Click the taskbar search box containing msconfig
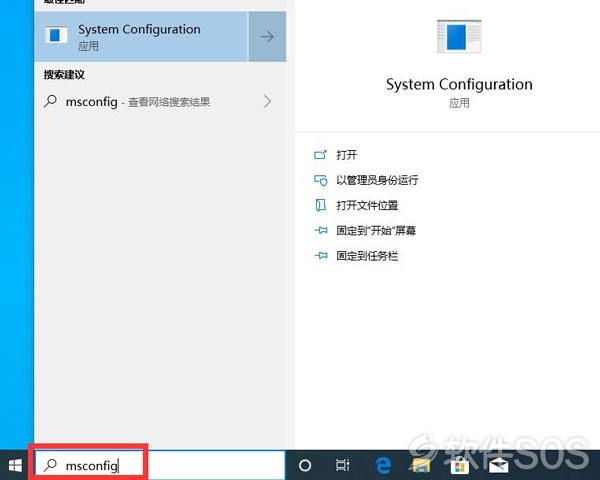 (x=160, y=465)
